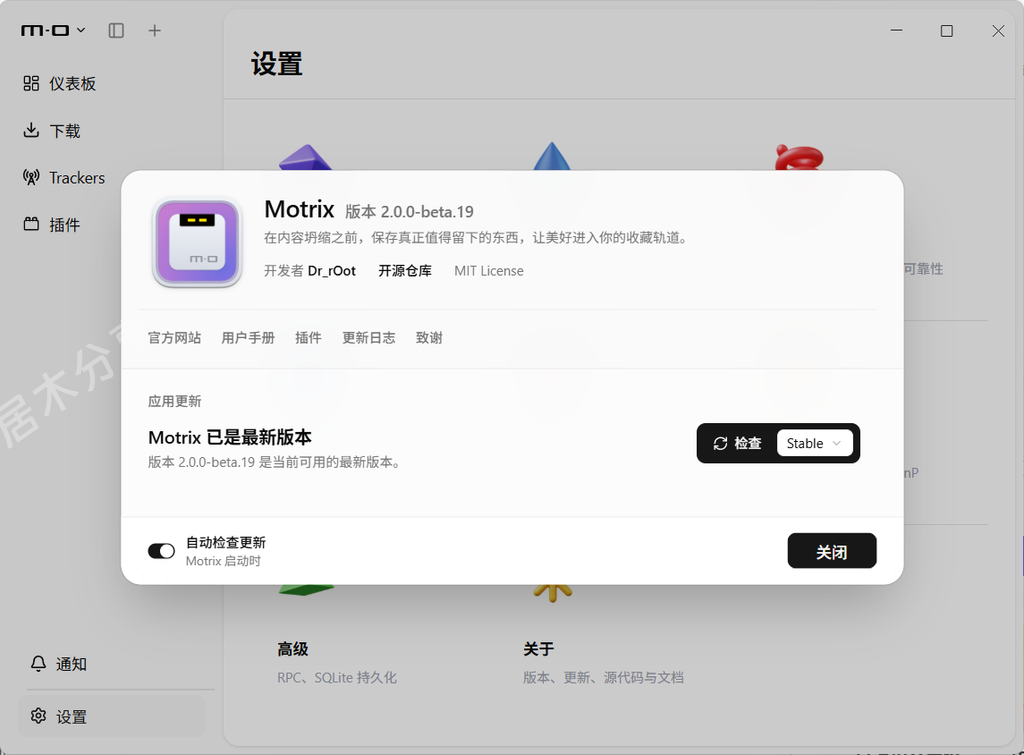Click the refresh icon on check button

click(x=720, y=443)
